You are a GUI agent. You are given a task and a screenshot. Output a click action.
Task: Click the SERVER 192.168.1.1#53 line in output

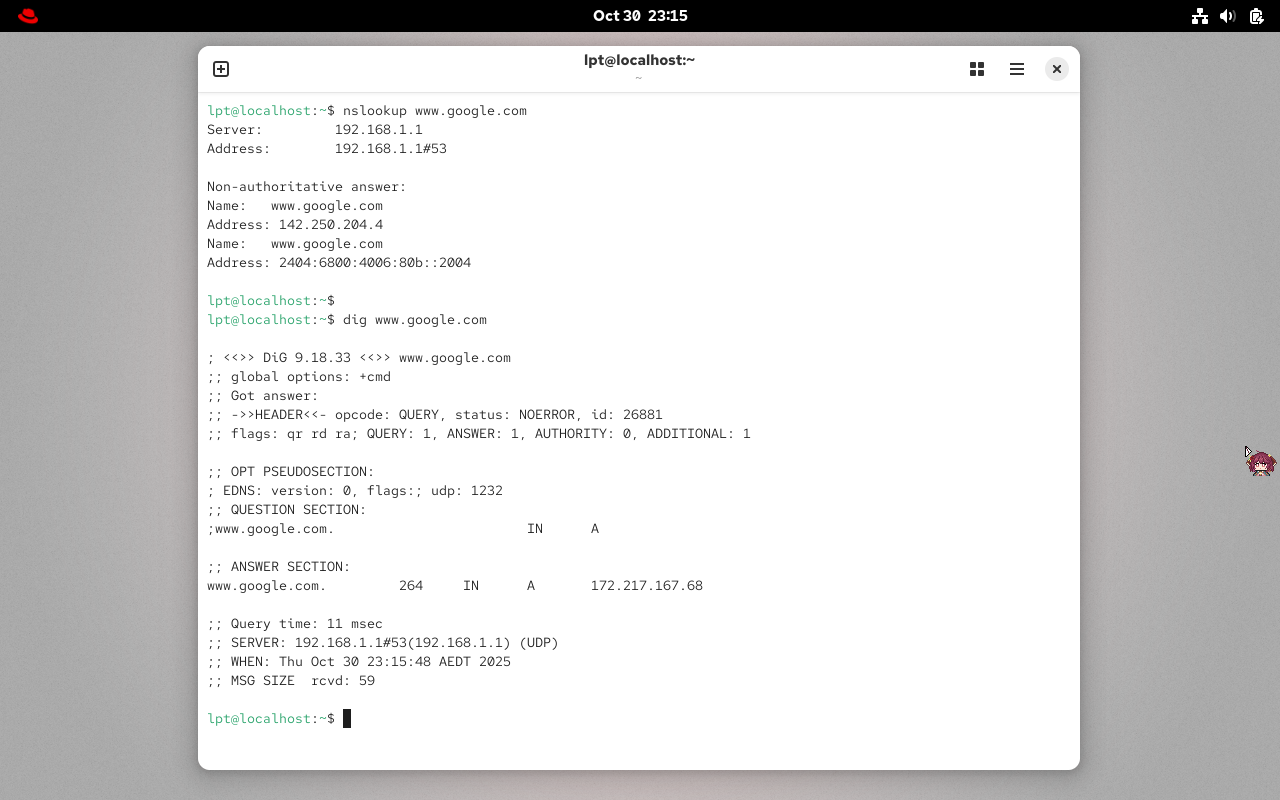tap(383, 642)
